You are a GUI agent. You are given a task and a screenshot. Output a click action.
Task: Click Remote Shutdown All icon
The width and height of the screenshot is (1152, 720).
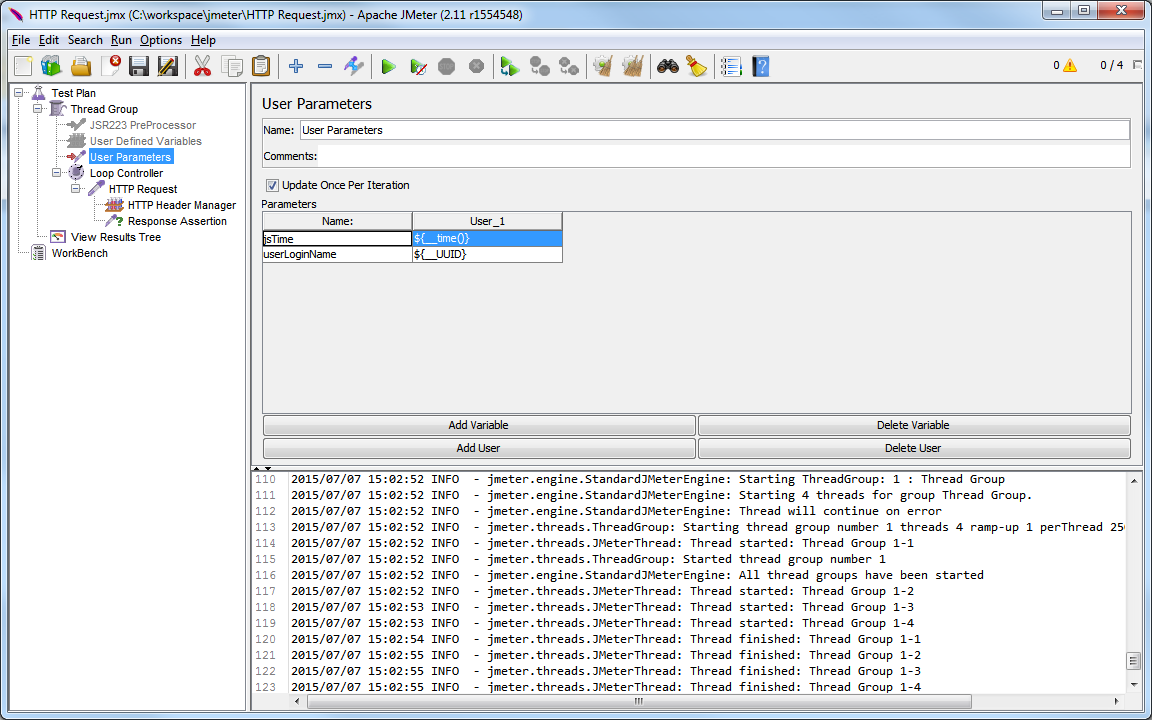click(569, 66)
